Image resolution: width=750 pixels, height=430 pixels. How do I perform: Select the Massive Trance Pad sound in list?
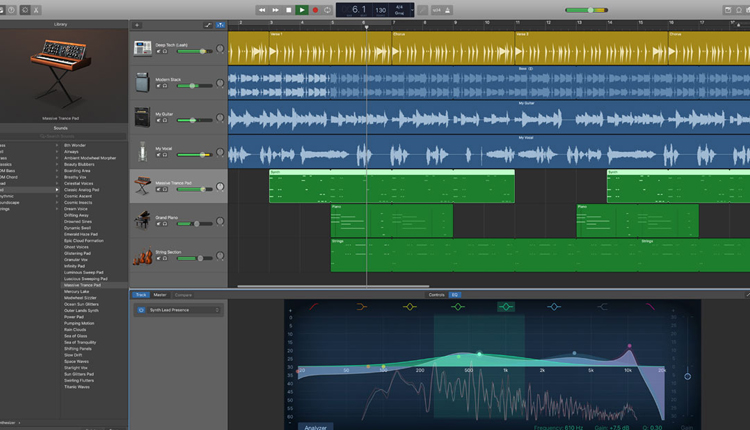82,285
